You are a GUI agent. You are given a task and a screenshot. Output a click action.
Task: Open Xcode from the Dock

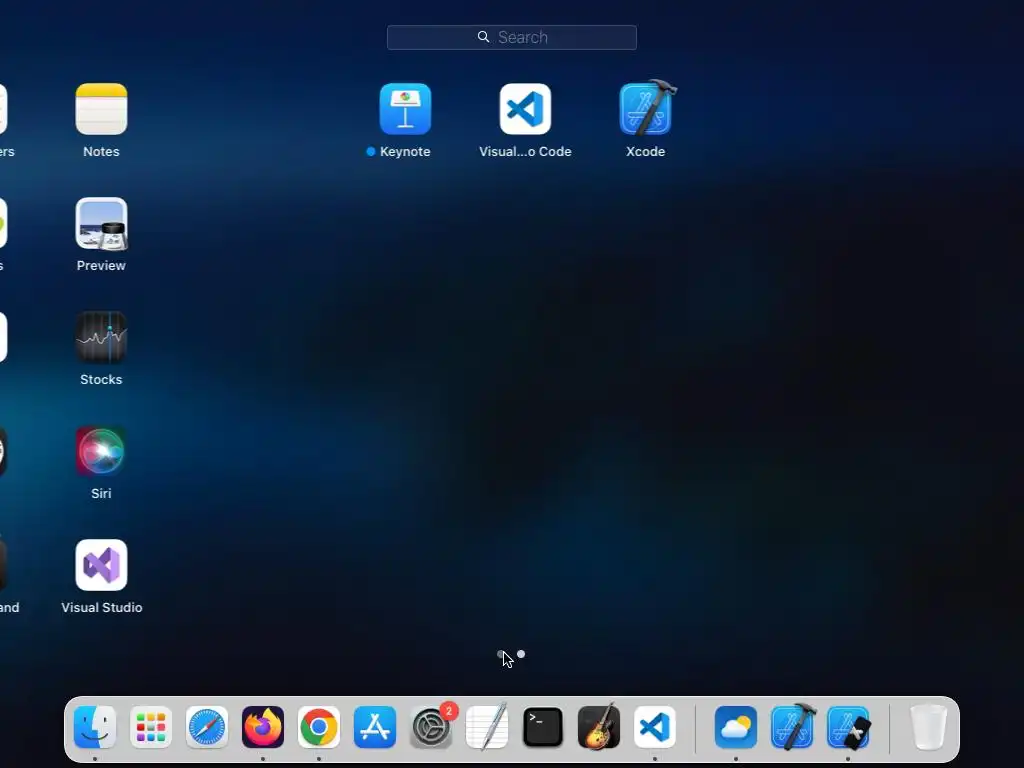(x=792, y=727)
